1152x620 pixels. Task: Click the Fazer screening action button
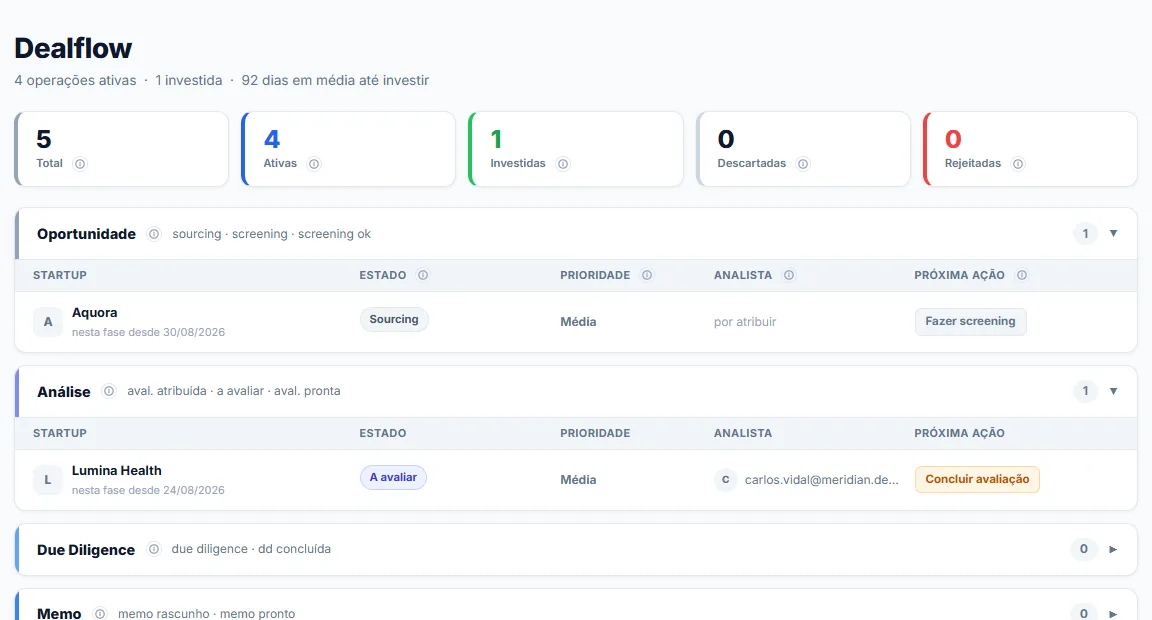(970, 321)
